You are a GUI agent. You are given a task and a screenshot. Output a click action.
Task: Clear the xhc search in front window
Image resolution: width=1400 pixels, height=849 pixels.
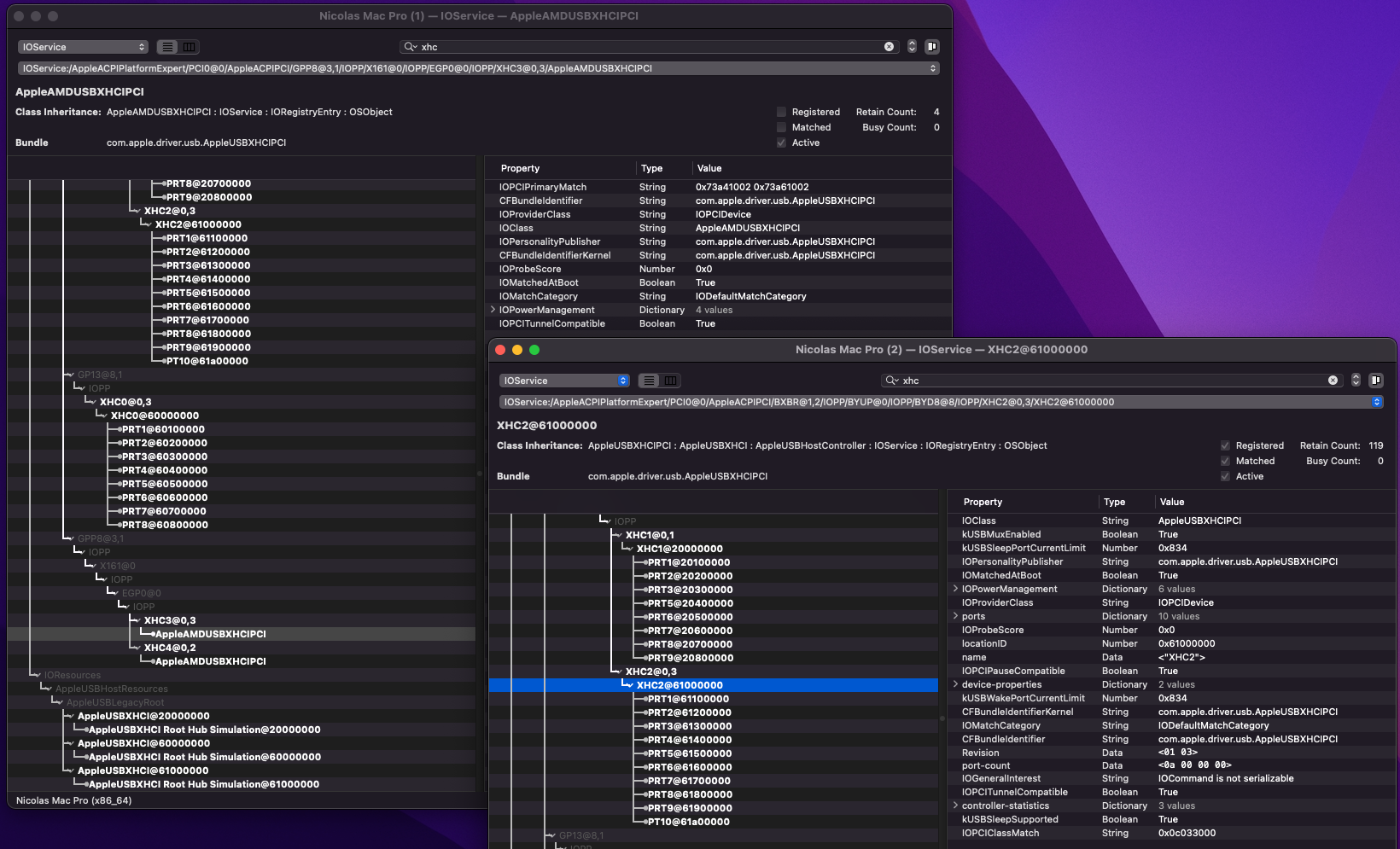pyautogui.click(x=1333, y=381)
